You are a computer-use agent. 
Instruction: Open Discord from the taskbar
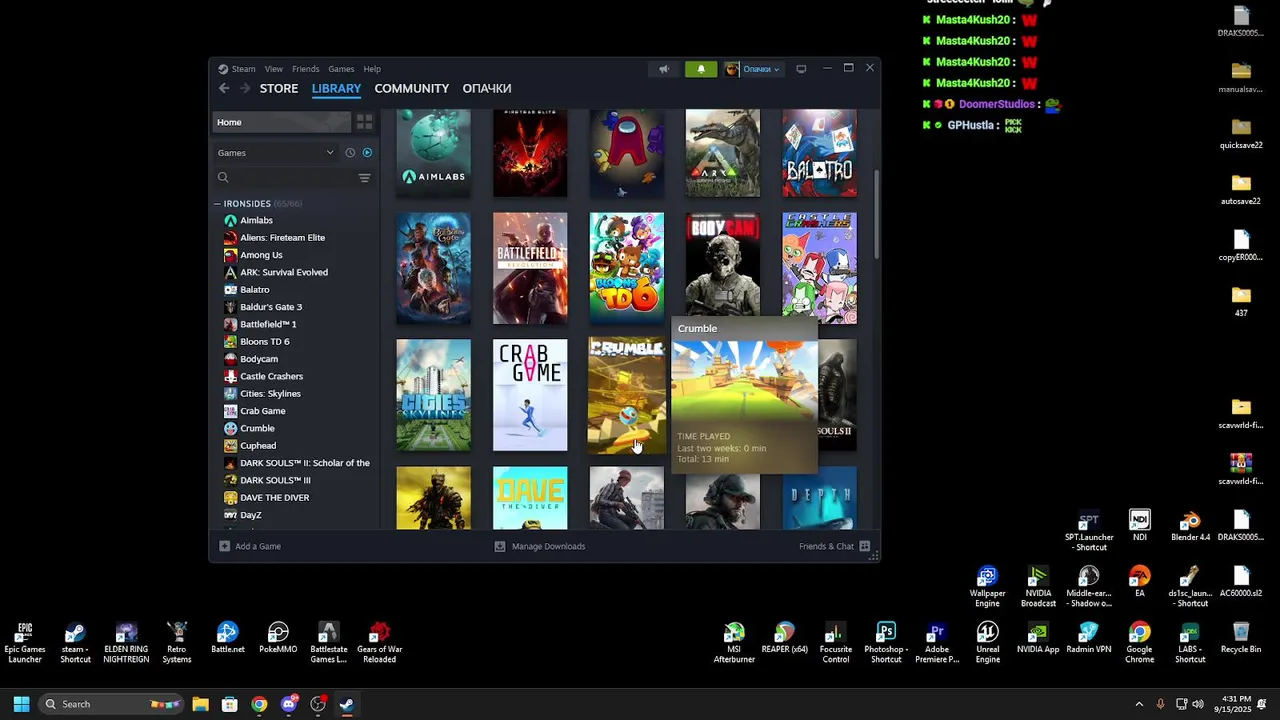tap(289, 704)
